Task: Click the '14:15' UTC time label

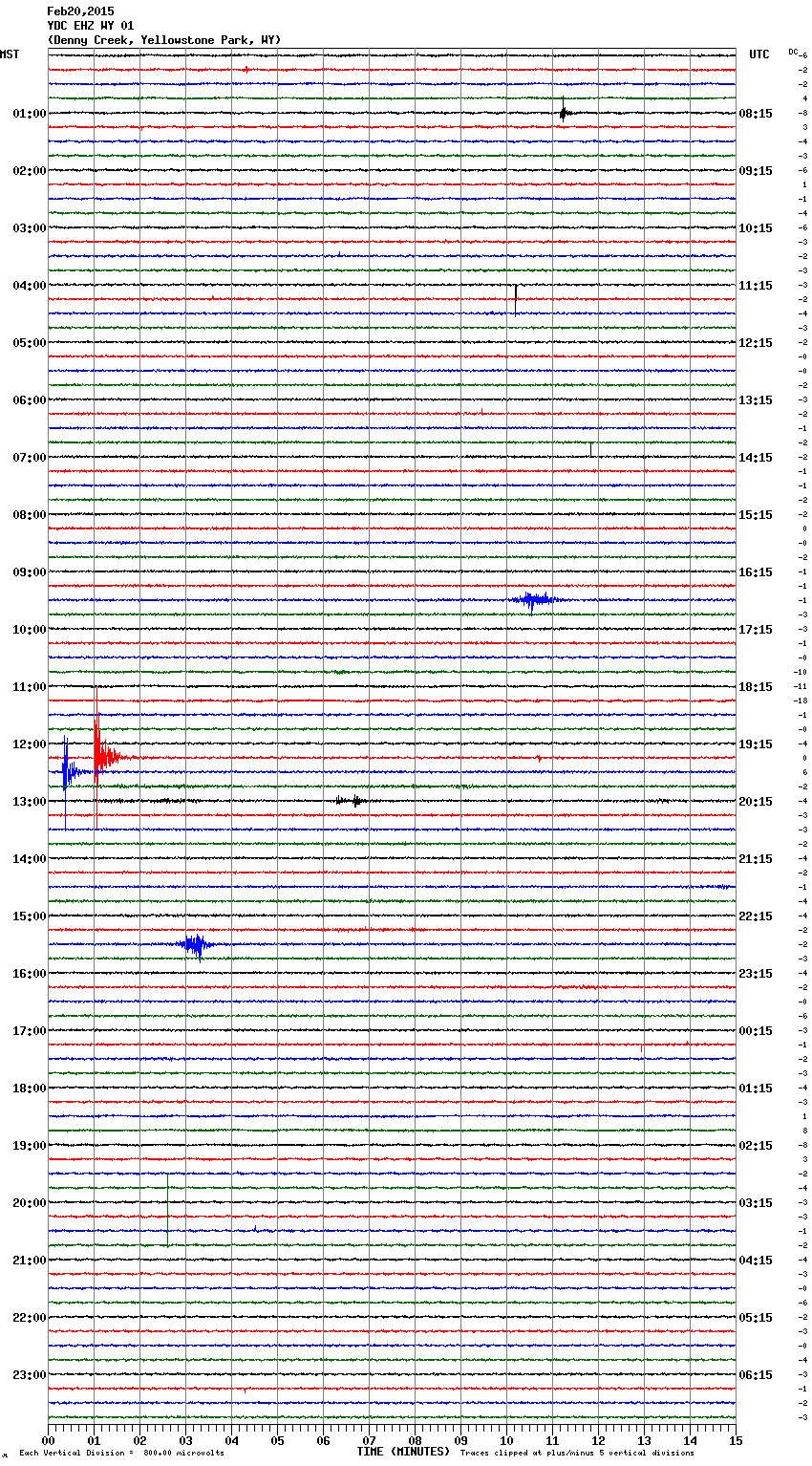Action: (x=756, y=458)
